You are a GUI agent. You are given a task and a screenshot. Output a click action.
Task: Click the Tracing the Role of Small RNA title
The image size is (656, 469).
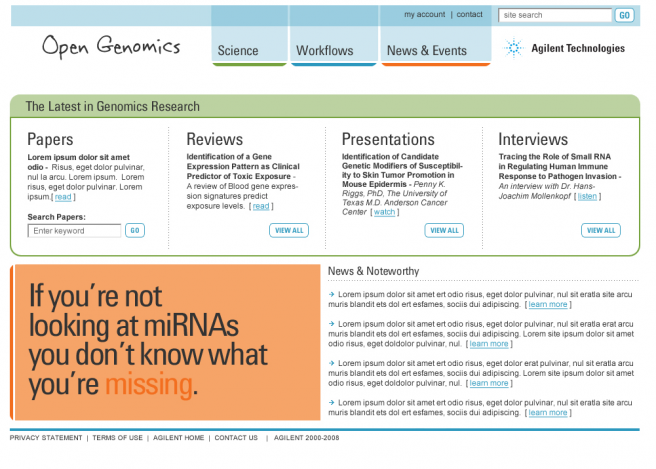[559, 167]
